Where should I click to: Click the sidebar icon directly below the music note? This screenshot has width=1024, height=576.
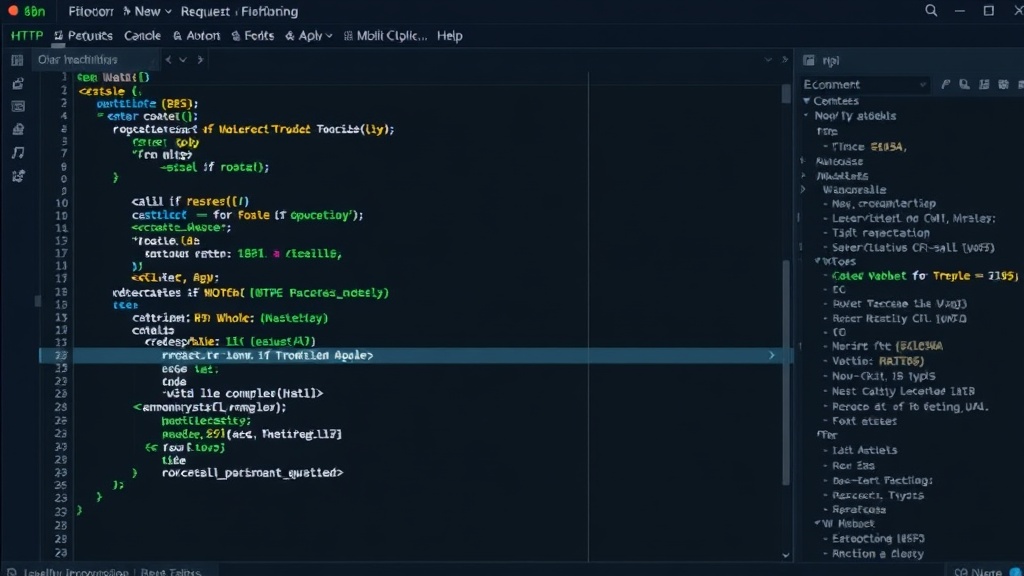[x=18, y=176]
